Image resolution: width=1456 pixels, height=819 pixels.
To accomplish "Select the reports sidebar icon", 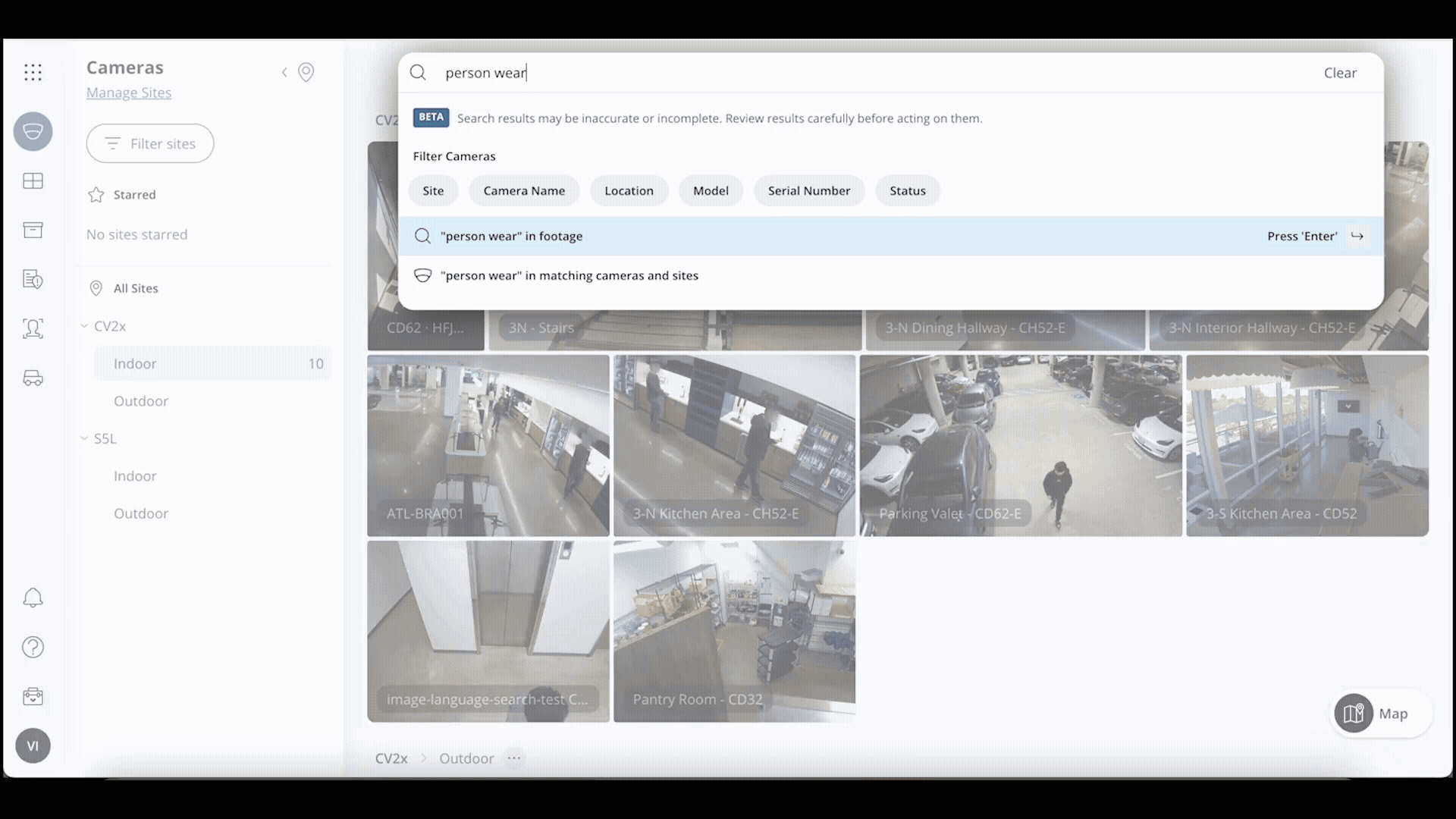I will [33, 279].
